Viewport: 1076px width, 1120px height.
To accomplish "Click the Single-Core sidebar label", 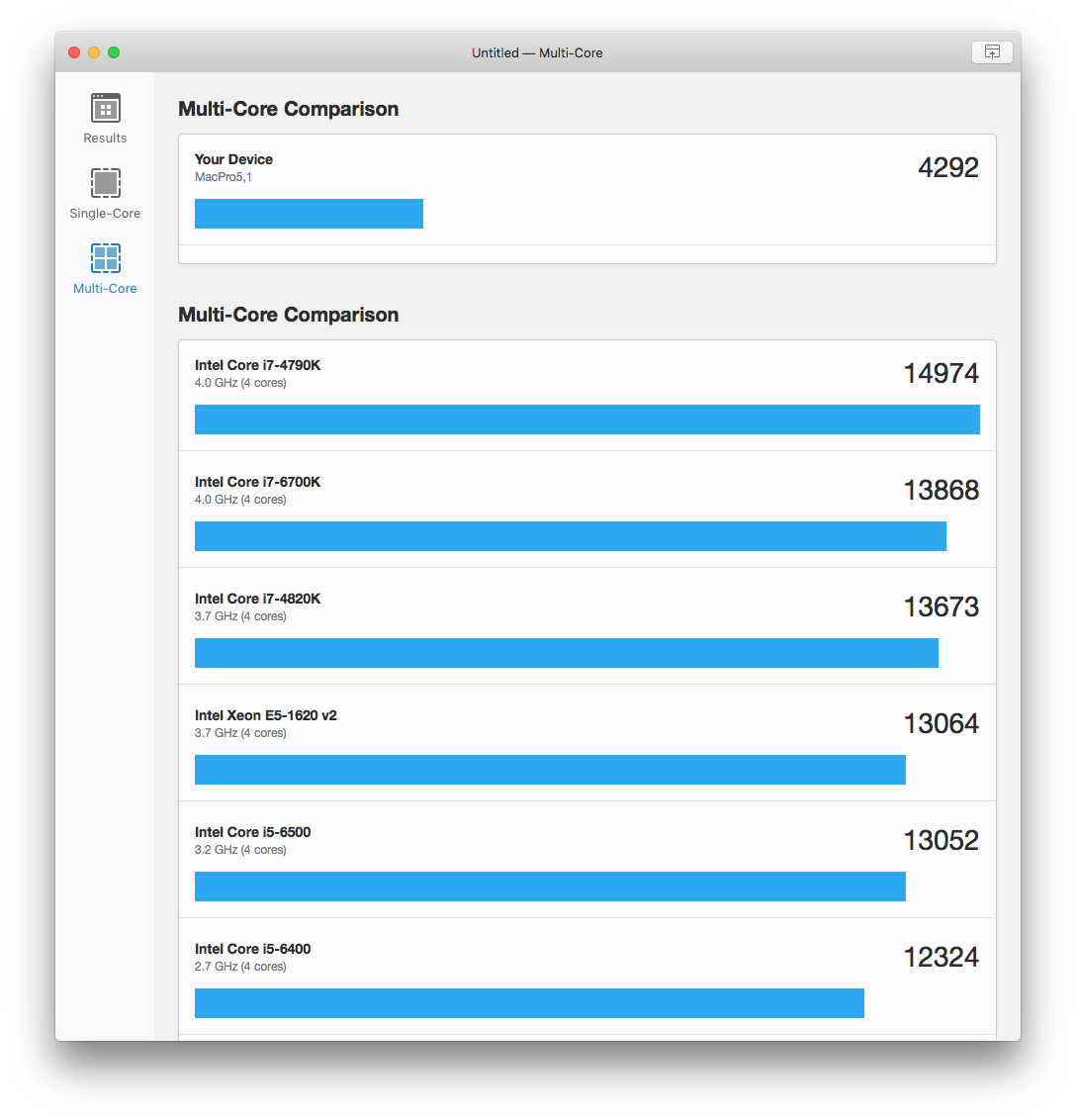I will tap(105, 213).
